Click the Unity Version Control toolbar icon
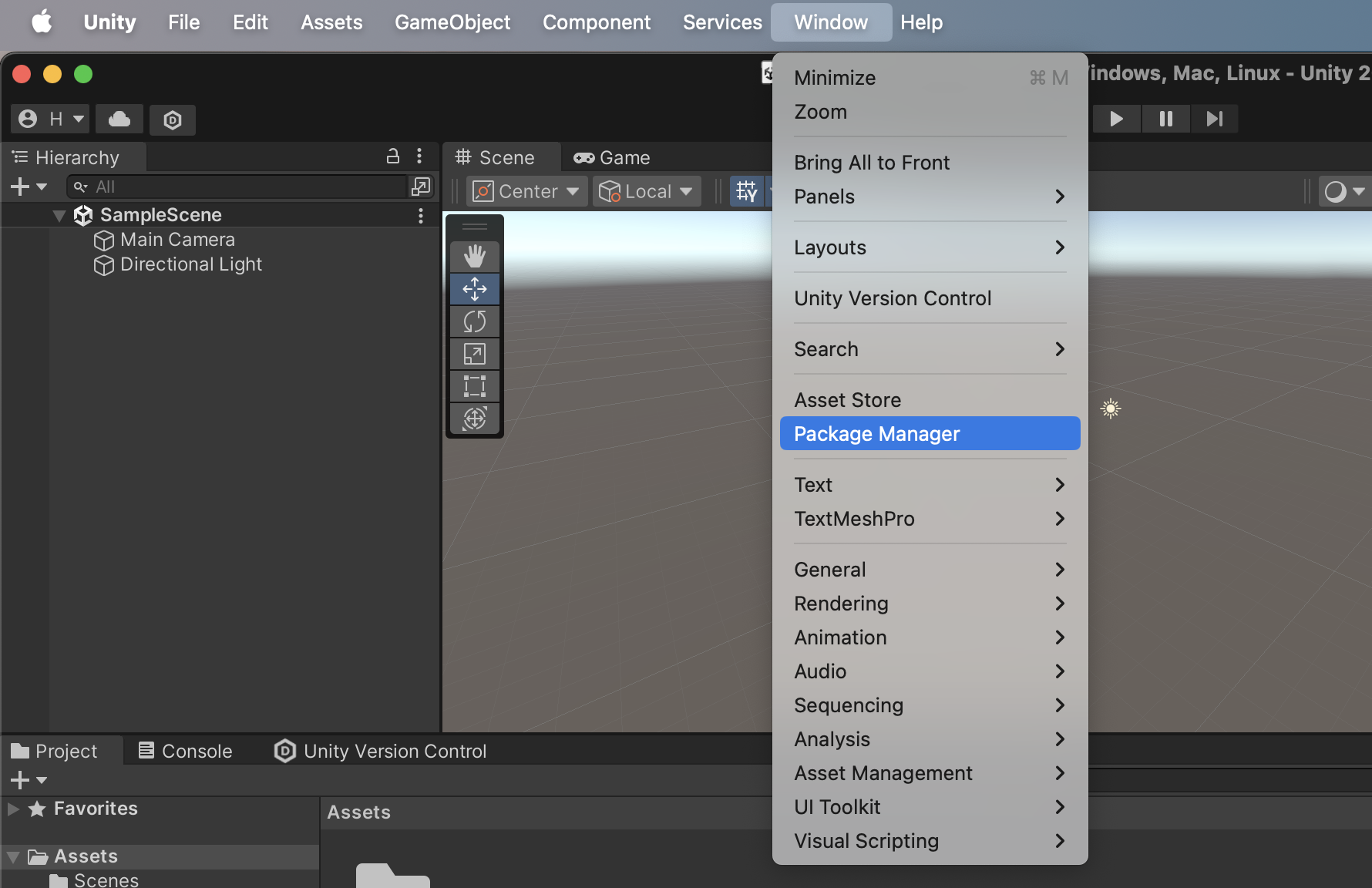The width and height of the screenshot is (1372, 888). (x=173, y=119)
